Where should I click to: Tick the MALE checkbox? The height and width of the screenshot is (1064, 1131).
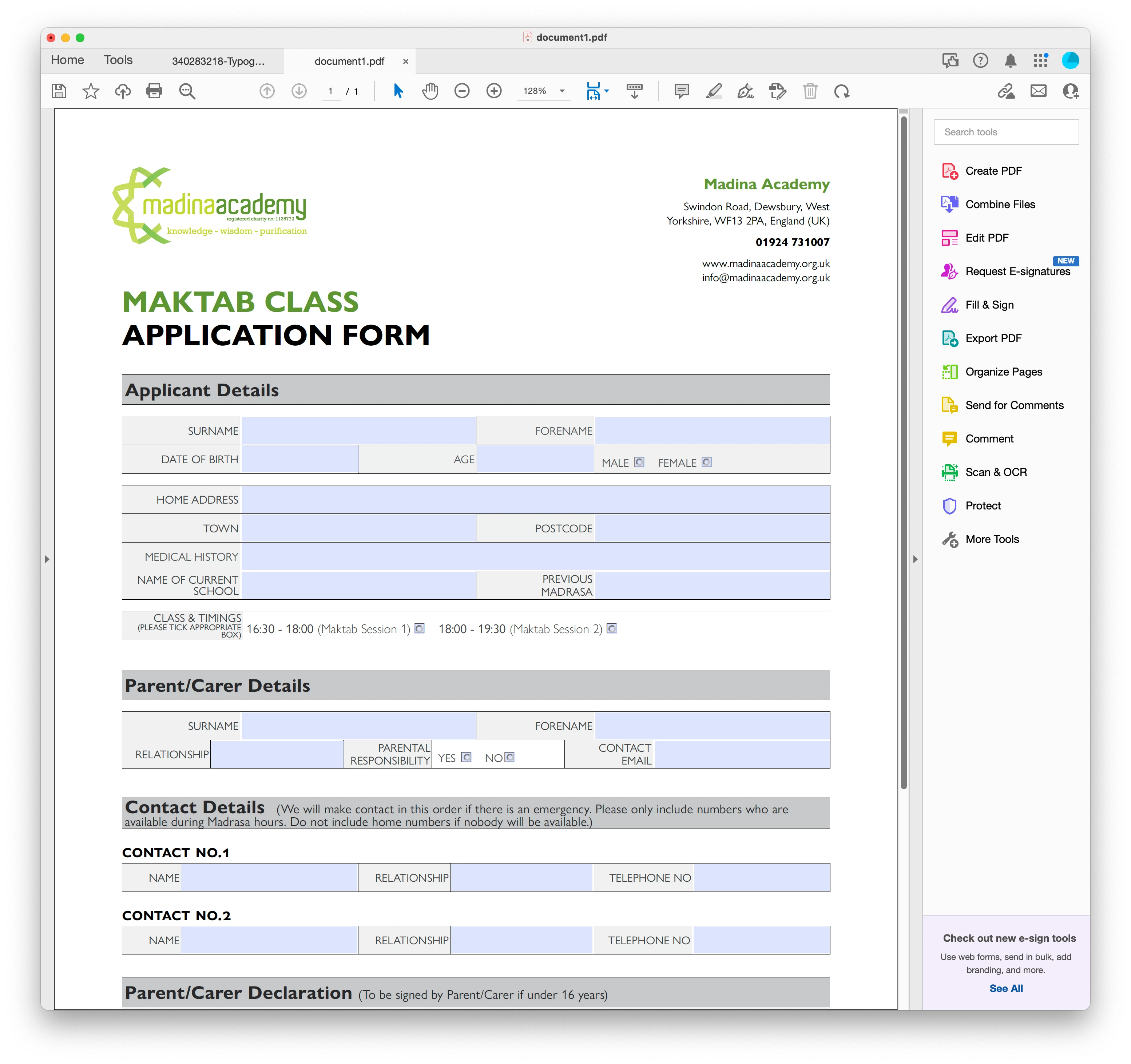tap(639, 462)
